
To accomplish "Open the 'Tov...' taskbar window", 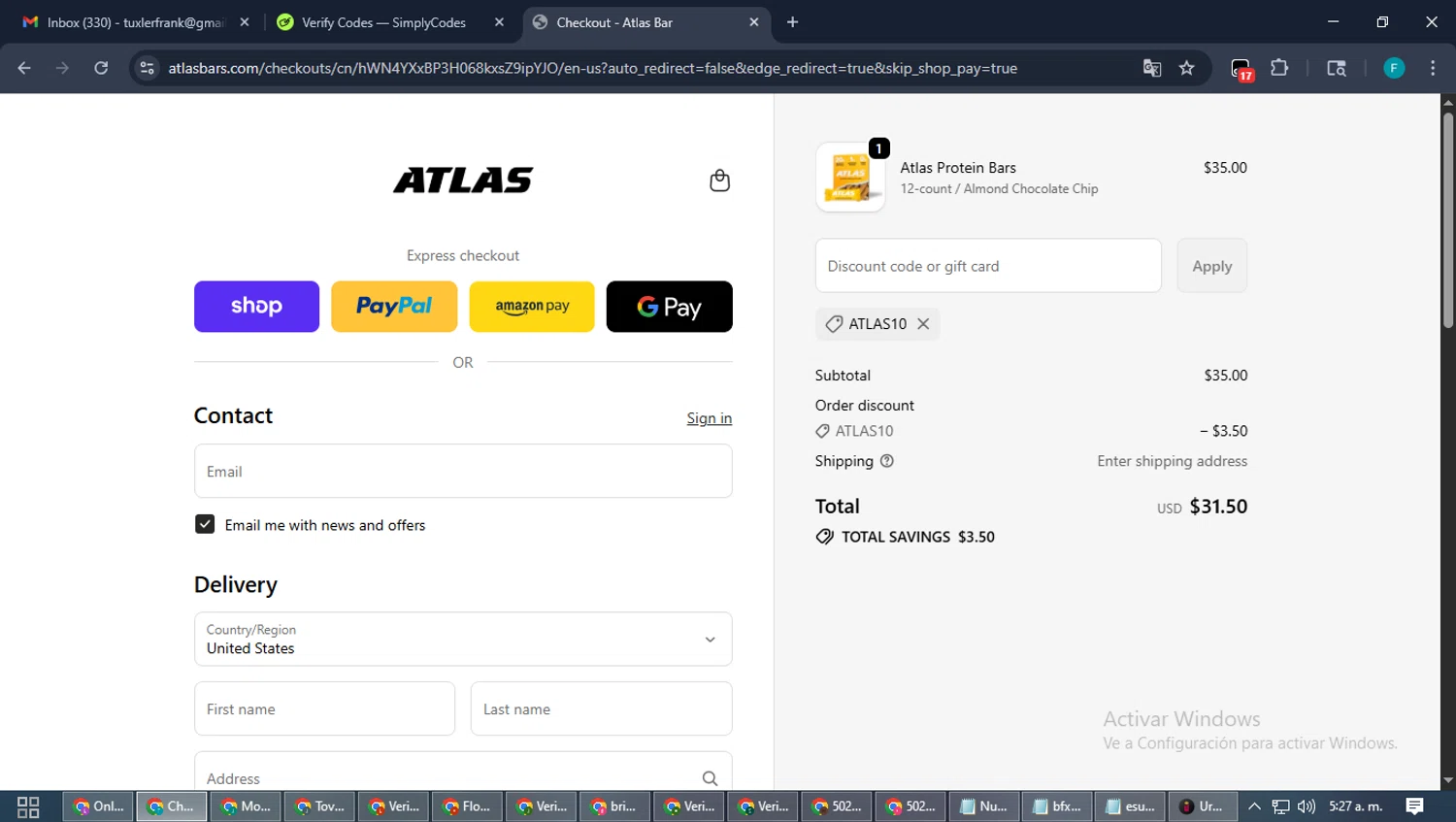I will click(319, 806).
